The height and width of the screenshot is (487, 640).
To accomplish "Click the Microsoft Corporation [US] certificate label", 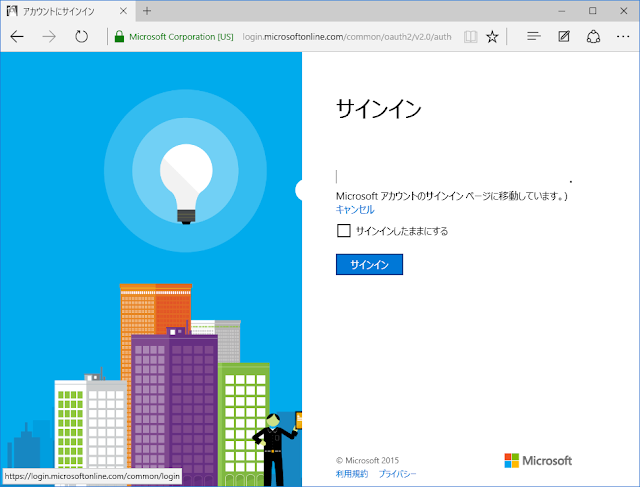I will 181,37.
